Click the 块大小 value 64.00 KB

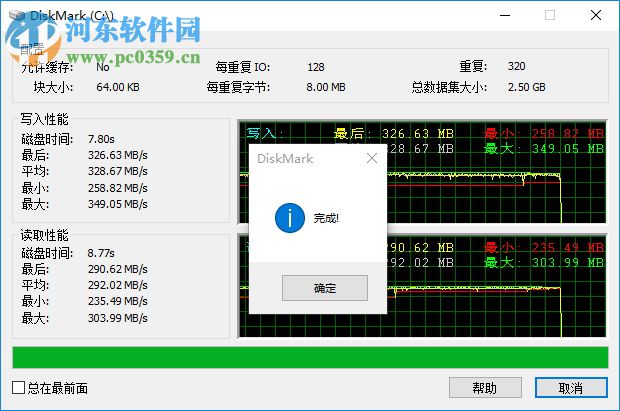[118, 87]
